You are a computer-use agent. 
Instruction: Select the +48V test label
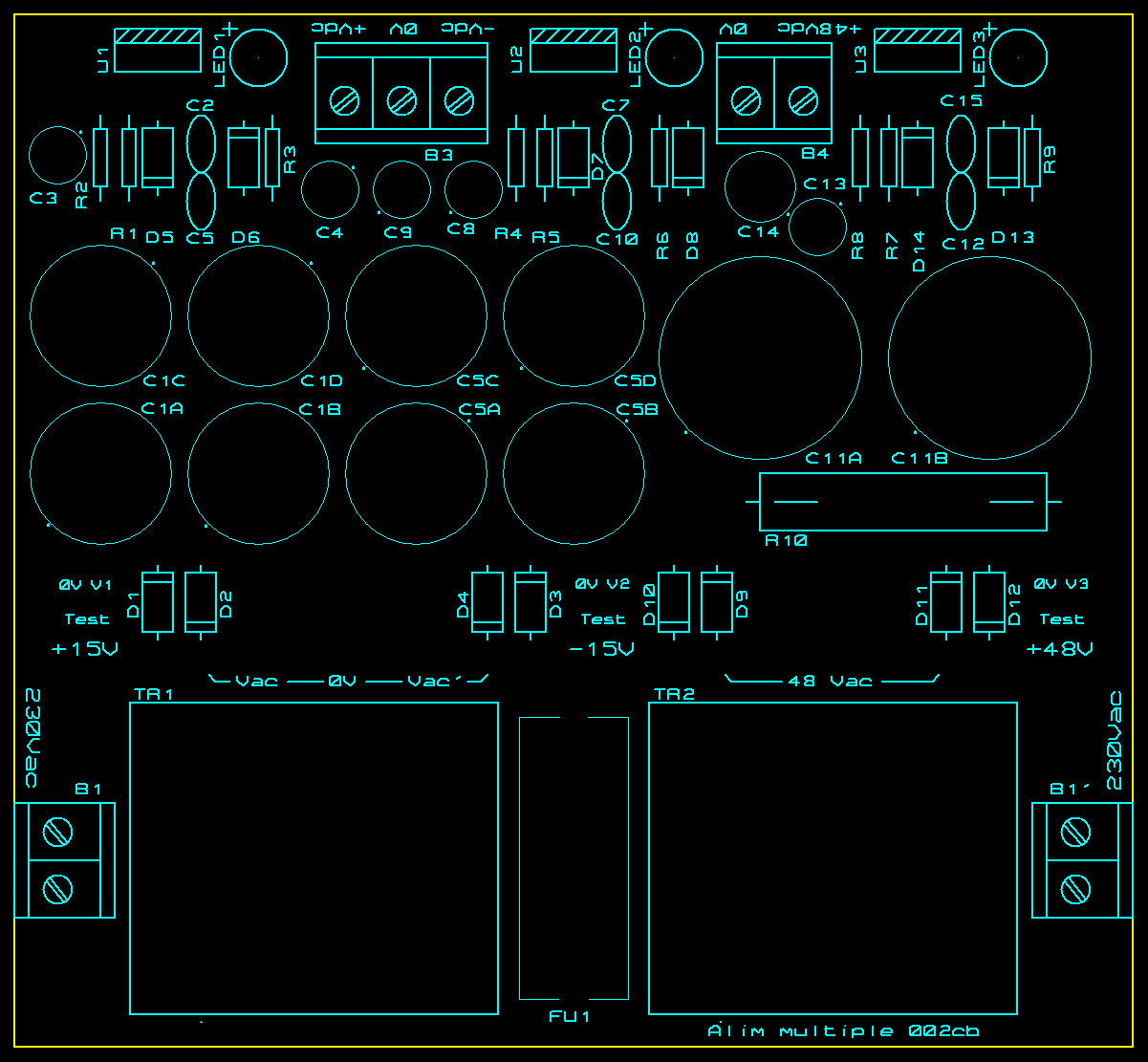pos(1060,650)
